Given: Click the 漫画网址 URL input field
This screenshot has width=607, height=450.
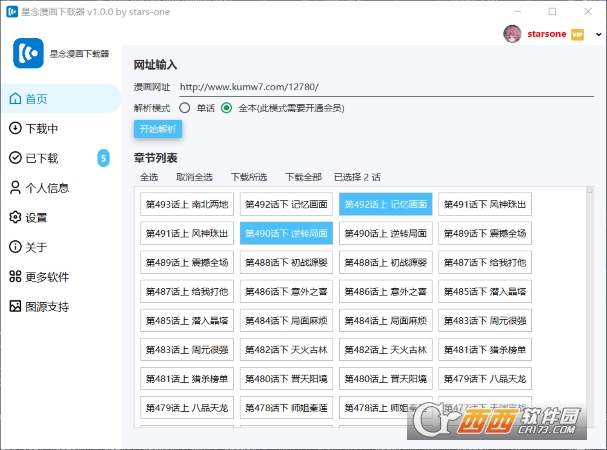Looking at the screenshot, I should tap(386, 87).
